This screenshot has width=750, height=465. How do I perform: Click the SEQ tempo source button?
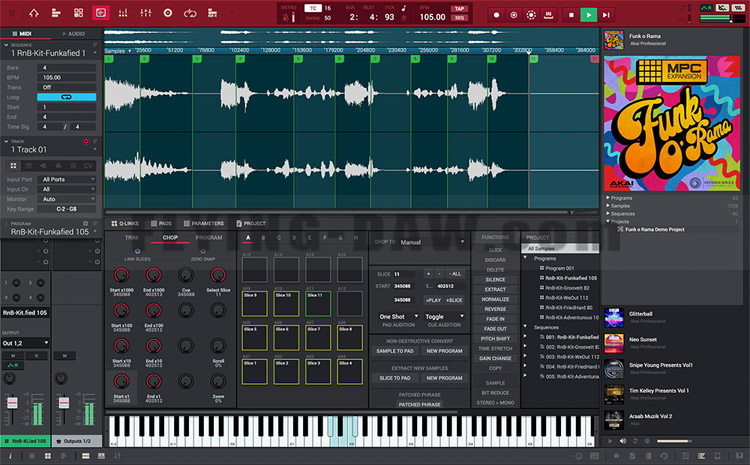(x=459, y=18)
